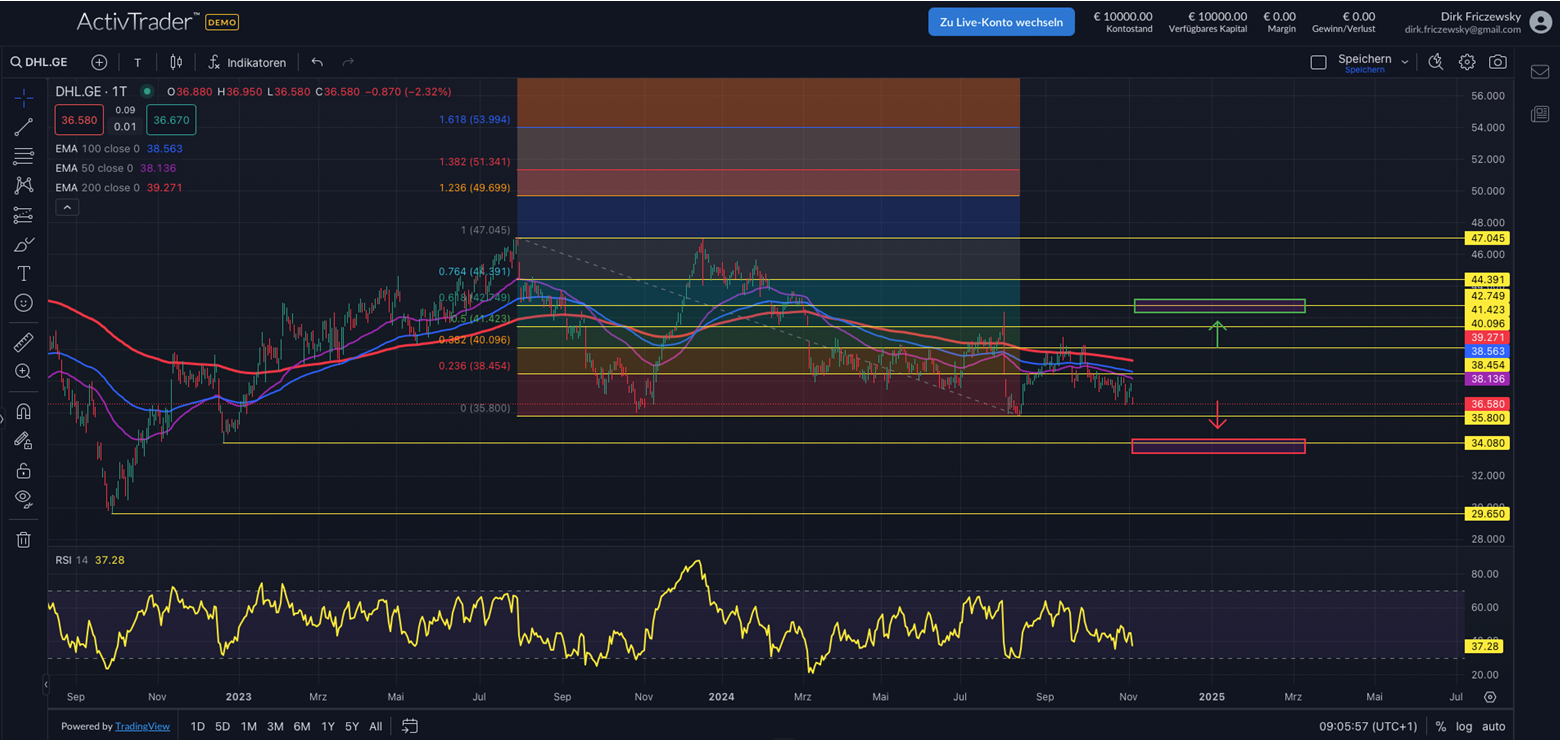Select the 1Y time range

click(x=327, y=727)
